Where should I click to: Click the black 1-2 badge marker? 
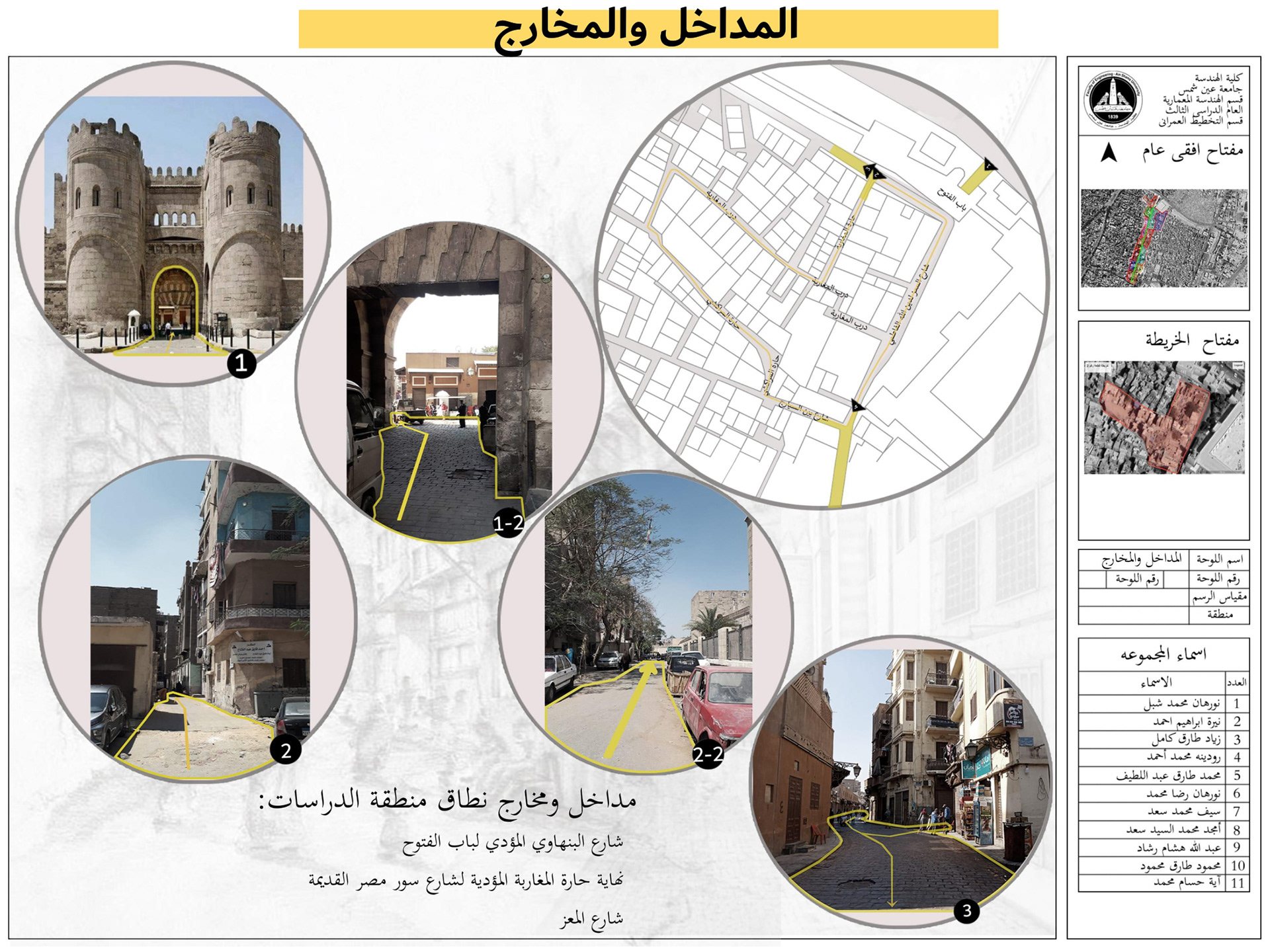508,523
